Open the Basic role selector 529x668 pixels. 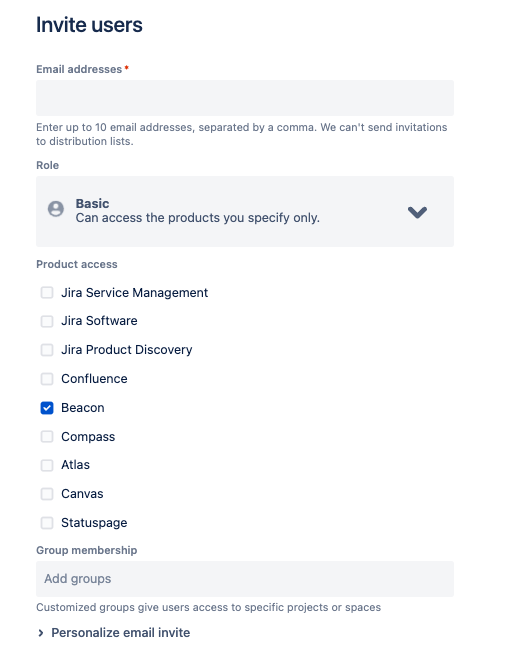(x=245, y=211)
